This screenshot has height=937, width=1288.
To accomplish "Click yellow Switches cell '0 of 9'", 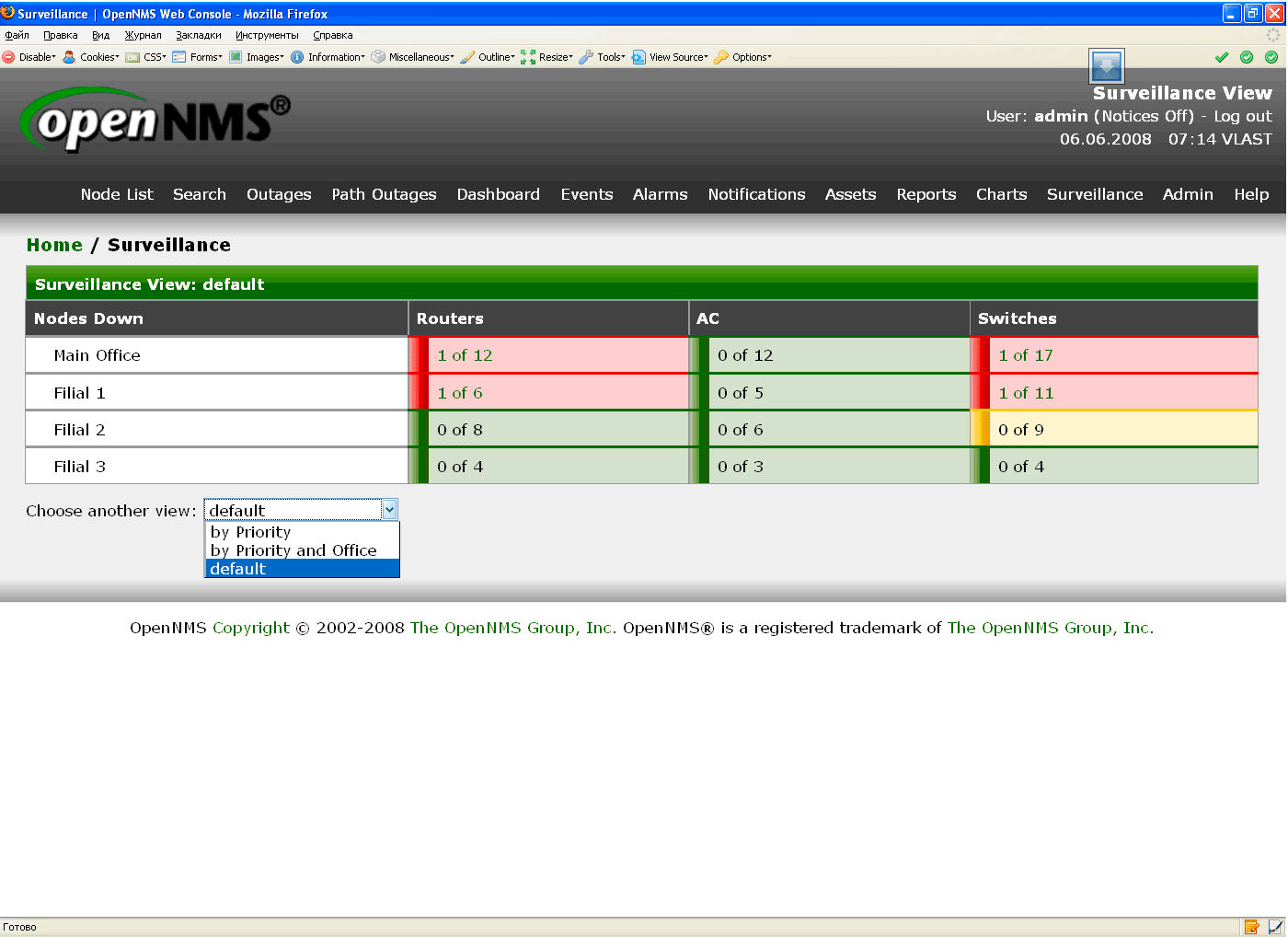I will [x=1020, y=430].
